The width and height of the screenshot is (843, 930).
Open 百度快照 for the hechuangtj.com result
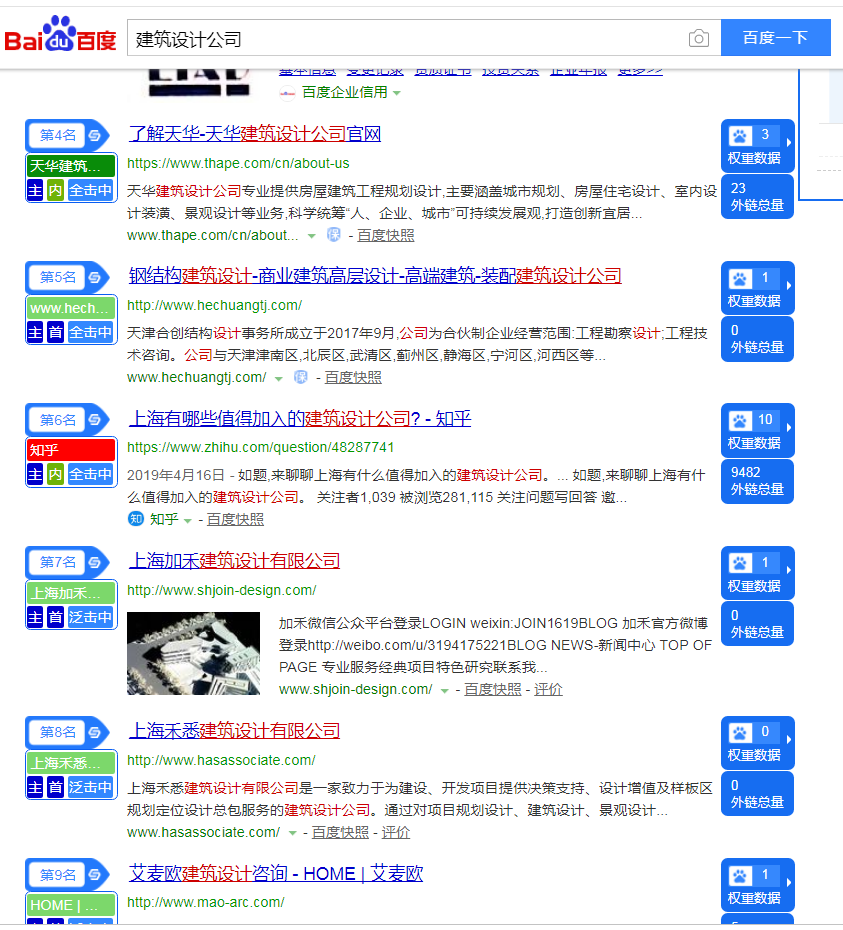point(353,377)
